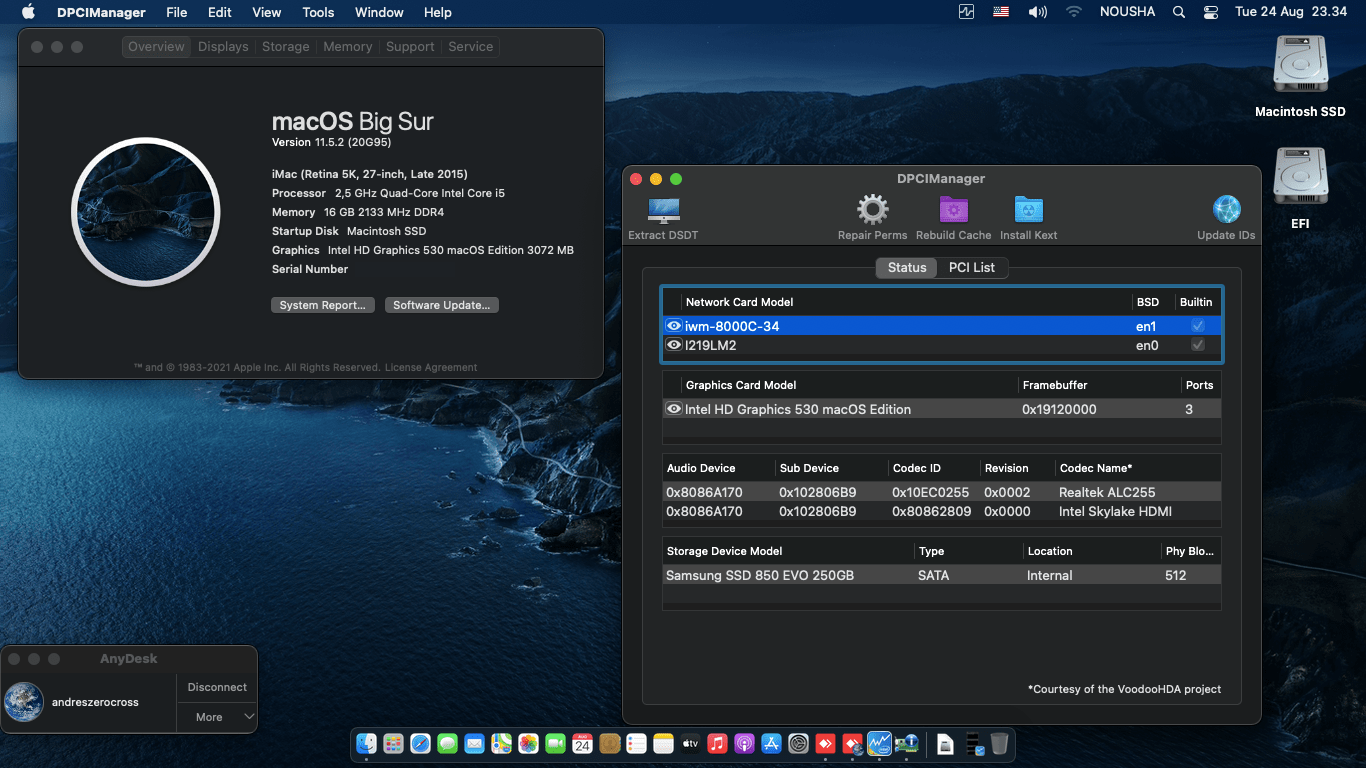Switch to Displays tab in About This Mac
Screen dimensions: 1366x768
click(223, 47)
